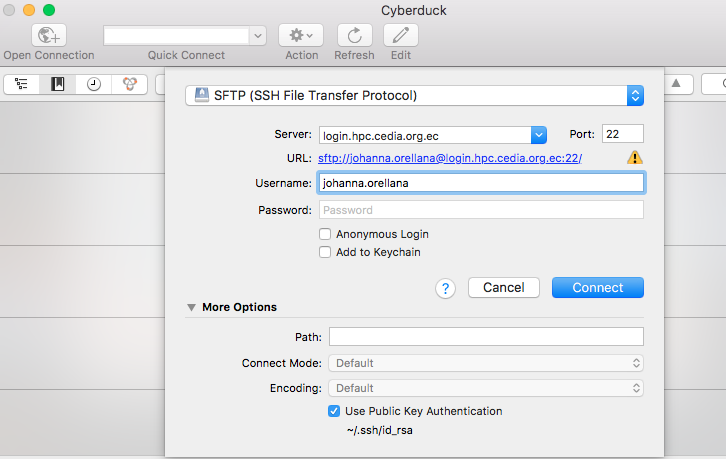Viewport: 726px width, 459px height.
Task: Click the help question mark button
Action: [446, 288]
